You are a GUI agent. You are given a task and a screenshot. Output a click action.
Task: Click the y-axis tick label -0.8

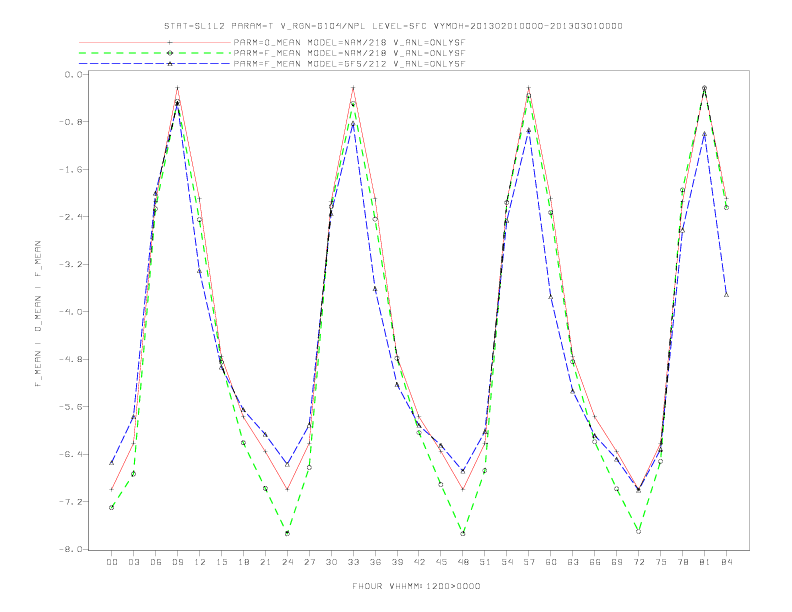point(71,122)
